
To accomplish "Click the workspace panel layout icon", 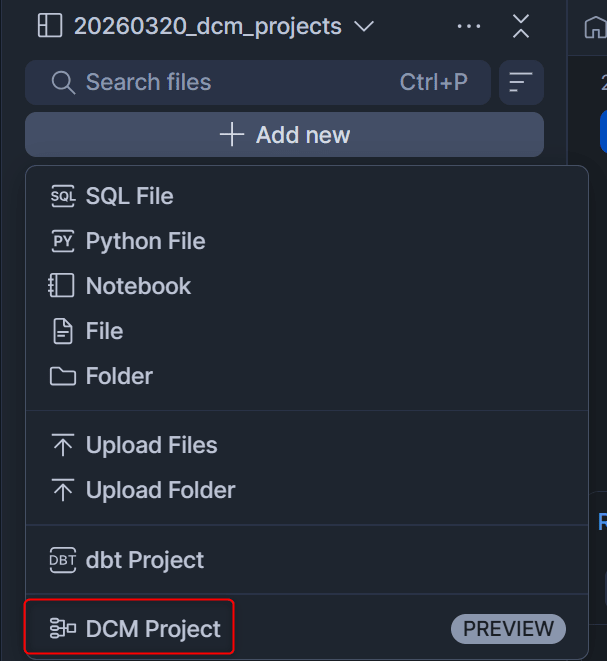I will [49, 26].
